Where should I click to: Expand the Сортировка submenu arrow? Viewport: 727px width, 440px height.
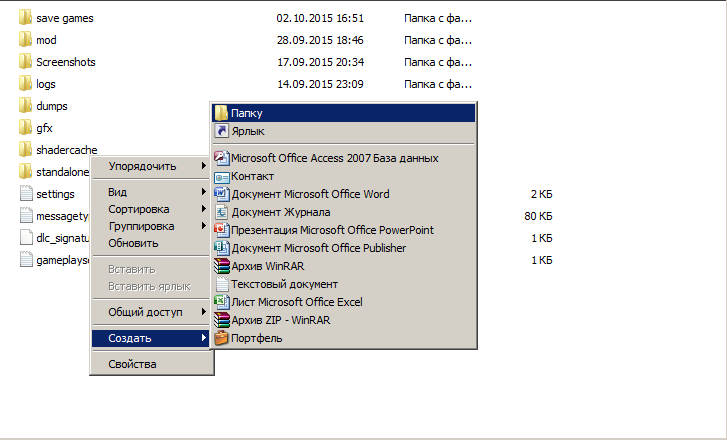click(204, 209)
